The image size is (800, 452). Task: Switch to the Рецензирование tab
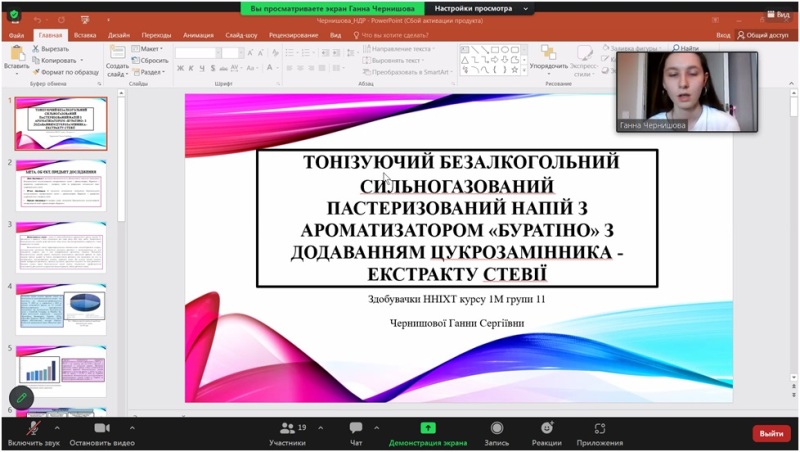coord(293,35)
